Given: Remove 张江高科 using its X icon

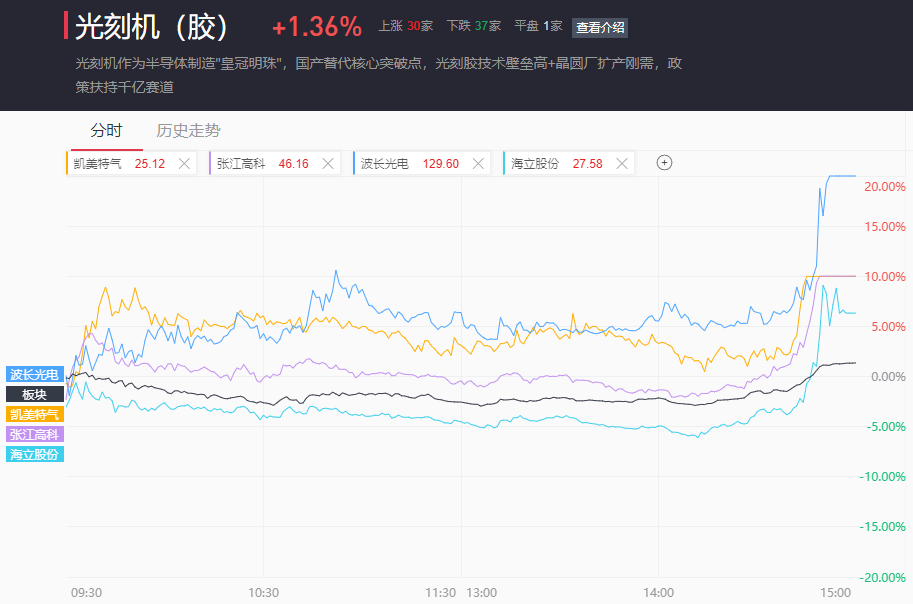Looking at the screenshot, I should pyautogui.click(x=329, y=163).
